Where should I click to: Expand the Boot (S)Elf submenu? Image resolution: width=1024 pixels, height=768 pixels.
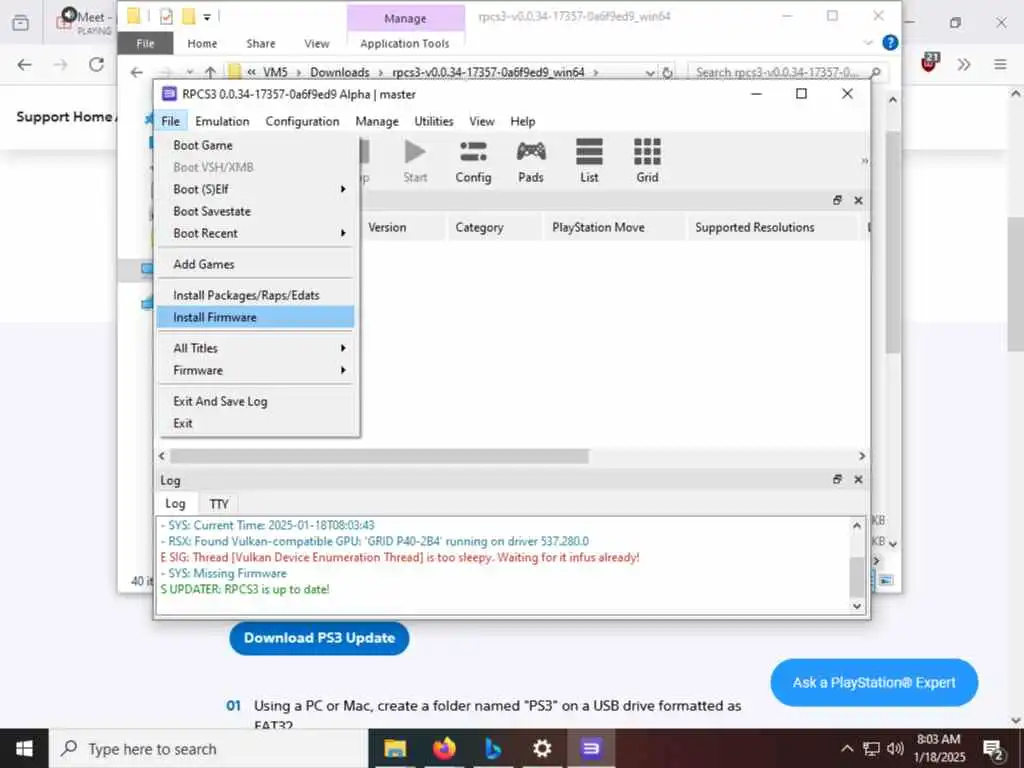pyautogui.click(x=257, y=189)
